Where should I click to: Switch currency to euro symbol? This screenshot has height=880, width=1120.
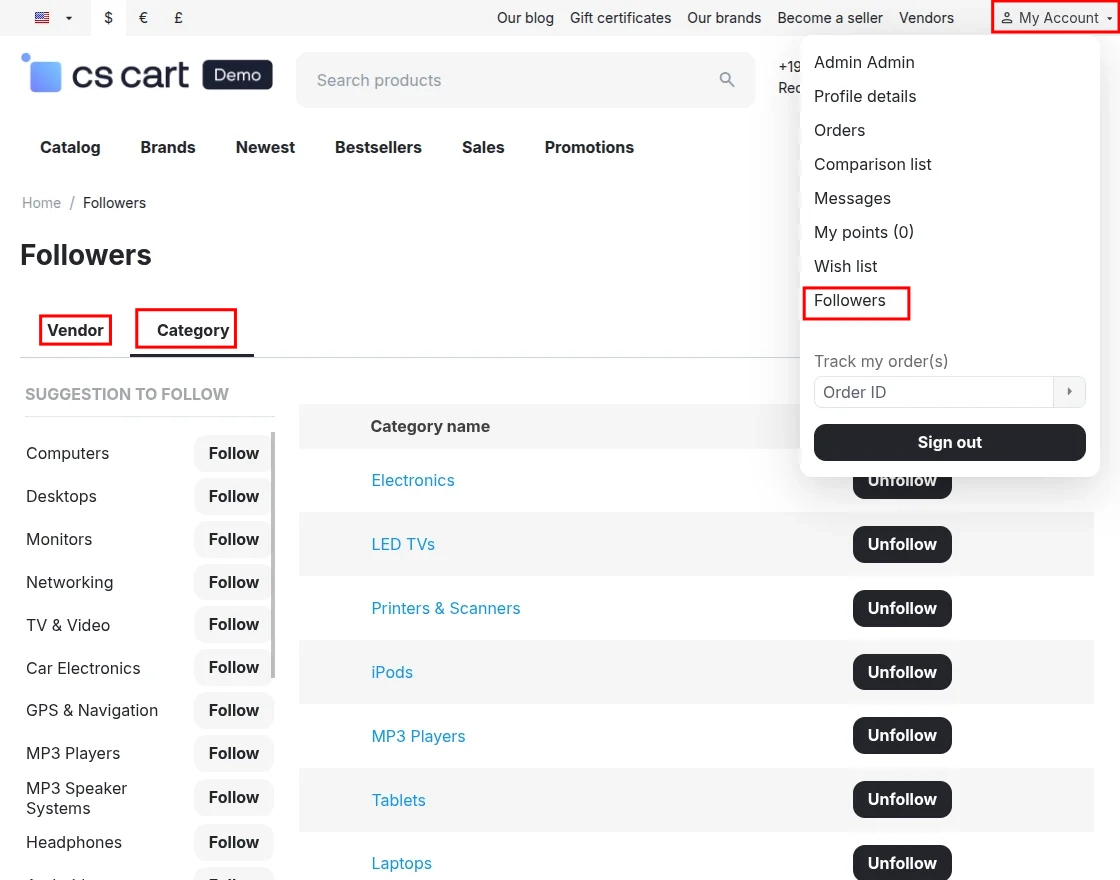tap(144, 18)
